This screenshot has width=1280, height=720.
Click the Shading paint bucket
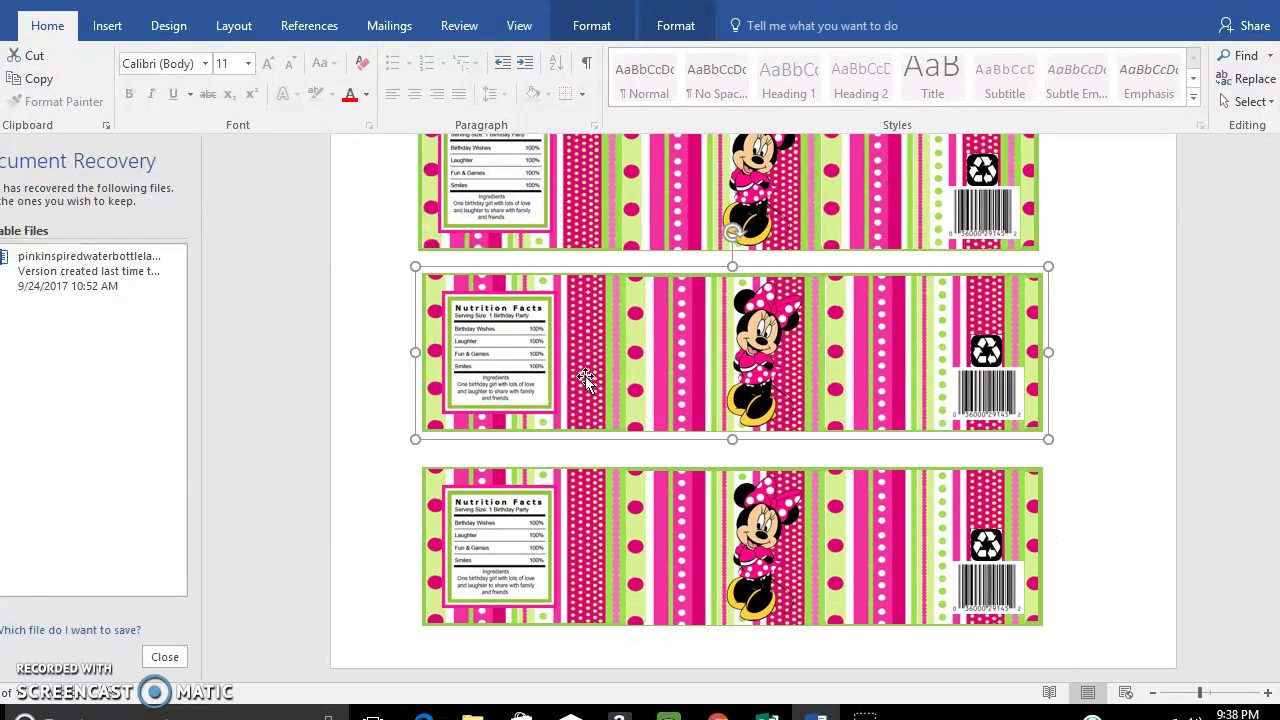coord(533,94)
